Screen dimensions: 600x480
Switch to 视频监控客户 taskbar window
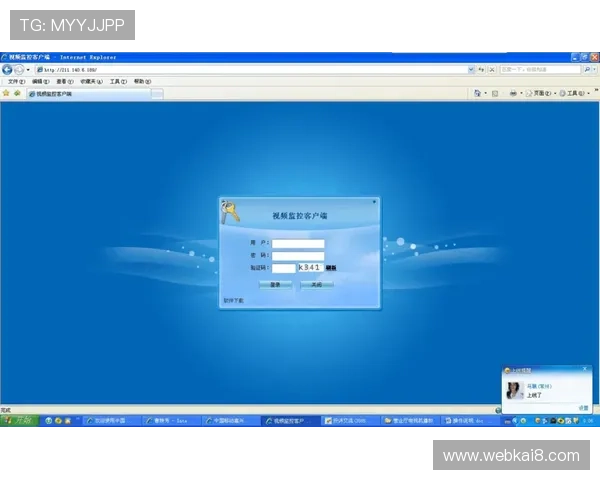(x=290, y=421)
